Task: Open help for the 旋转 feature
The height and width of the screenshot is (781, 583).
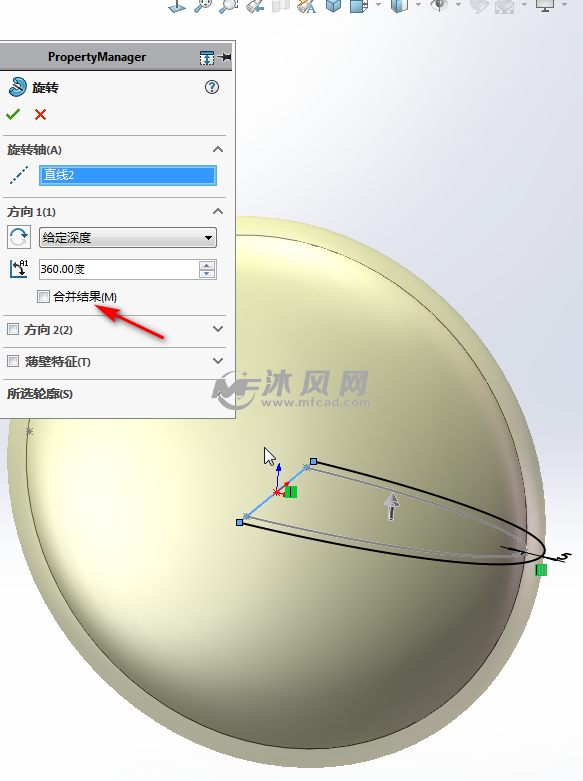Action: click(x=212, y=87)
